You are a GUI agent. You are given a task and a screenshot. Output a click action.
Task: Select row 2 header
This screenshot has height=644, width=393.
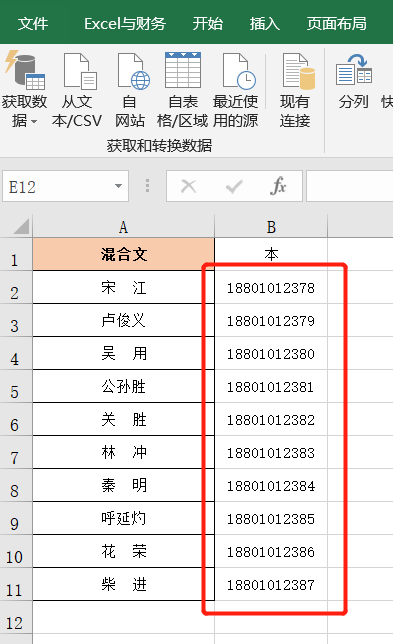pyautogui.click(x=16, y=288)
